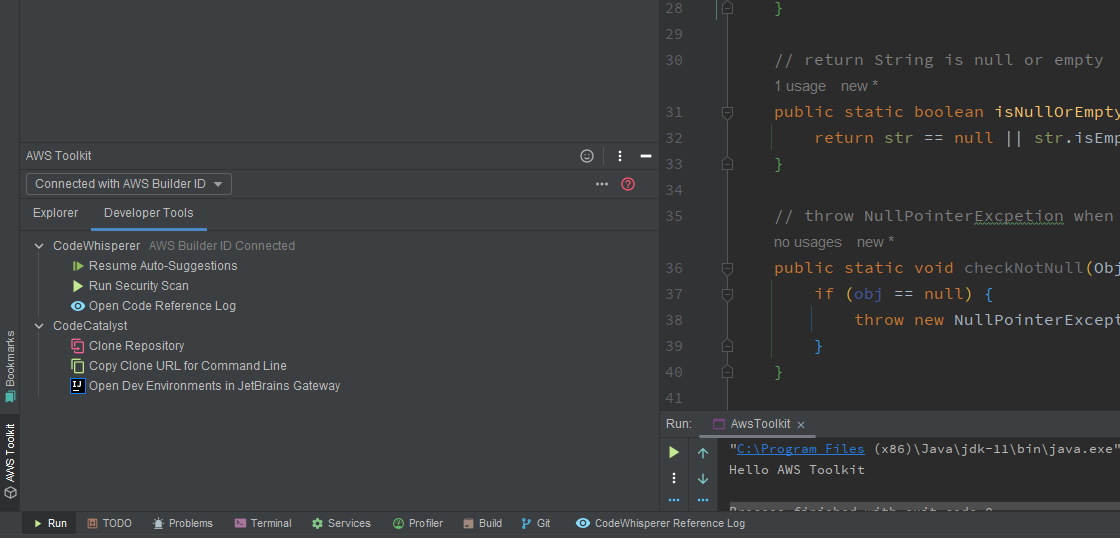The height and width of the screenshot is (538, 1120).
Task: Select Open Dev Environments in JetBrains Gateway
Action: [x=214, y=386]
